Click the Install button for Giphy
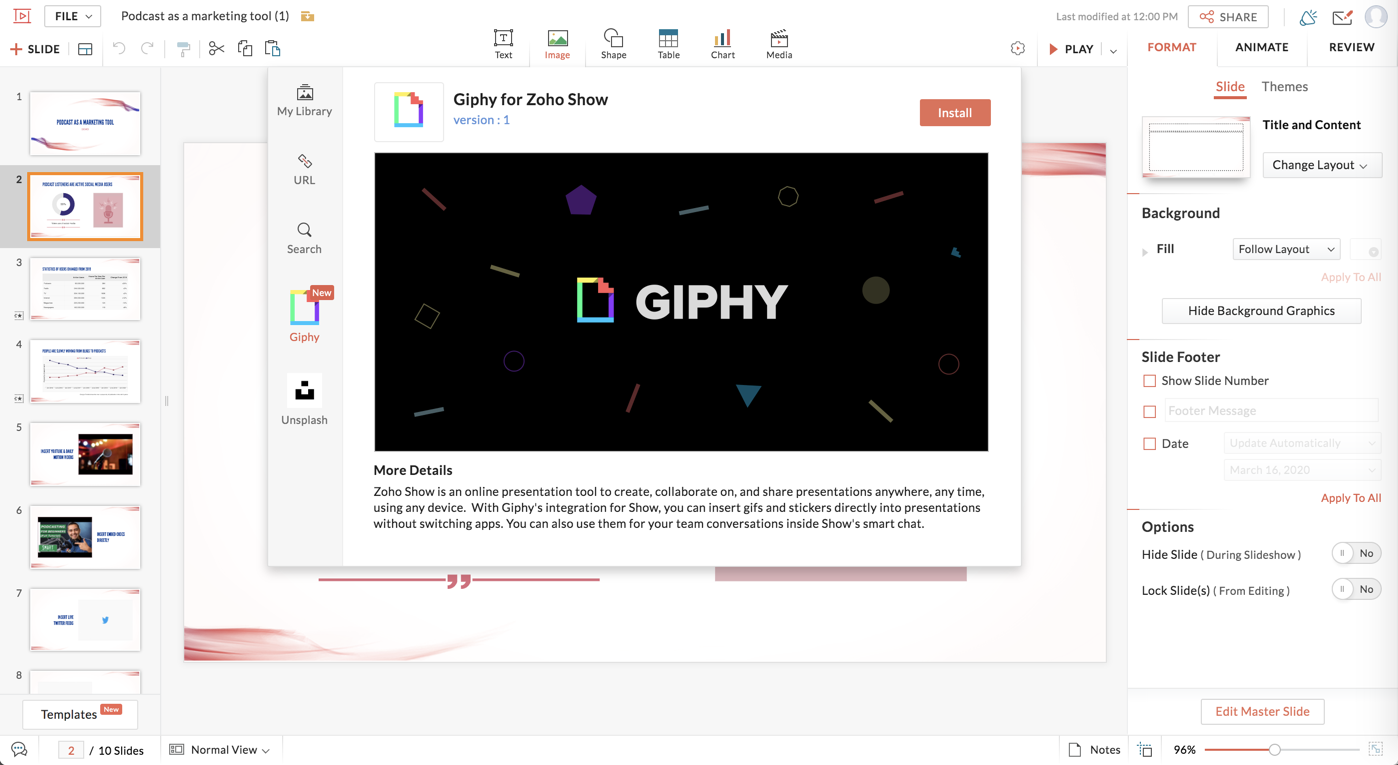Viewport: 1398px width, 765px height. (x=955, y=113)
